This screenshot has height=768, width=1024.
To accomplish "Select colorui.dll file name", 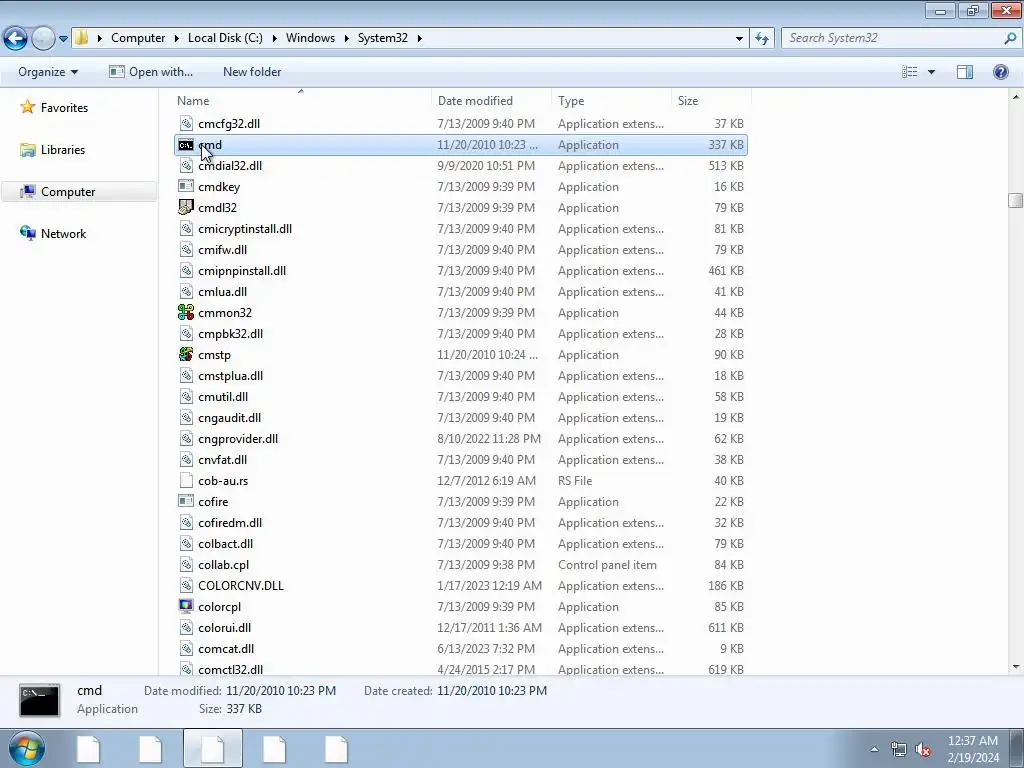I will coord(224,628).
